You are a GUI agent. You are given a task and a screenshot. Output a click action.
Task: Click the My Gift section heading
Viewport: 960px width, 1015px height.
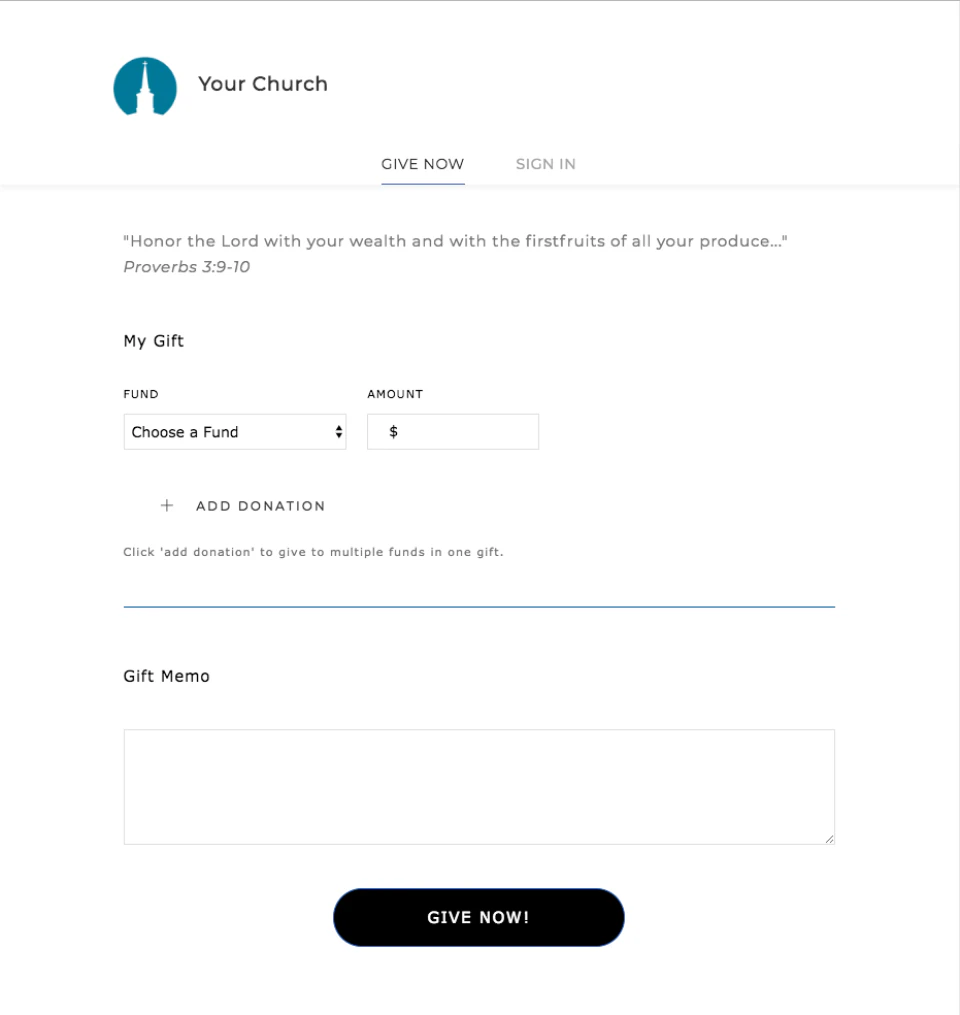(154, 341)
